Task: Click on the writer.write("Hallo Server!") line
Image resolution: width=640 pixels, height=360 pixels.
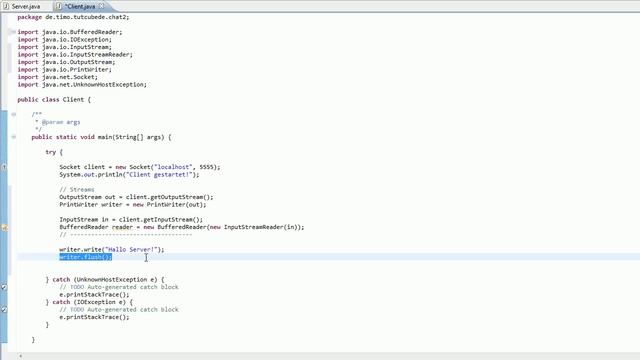Action: (x=112, y=249)
